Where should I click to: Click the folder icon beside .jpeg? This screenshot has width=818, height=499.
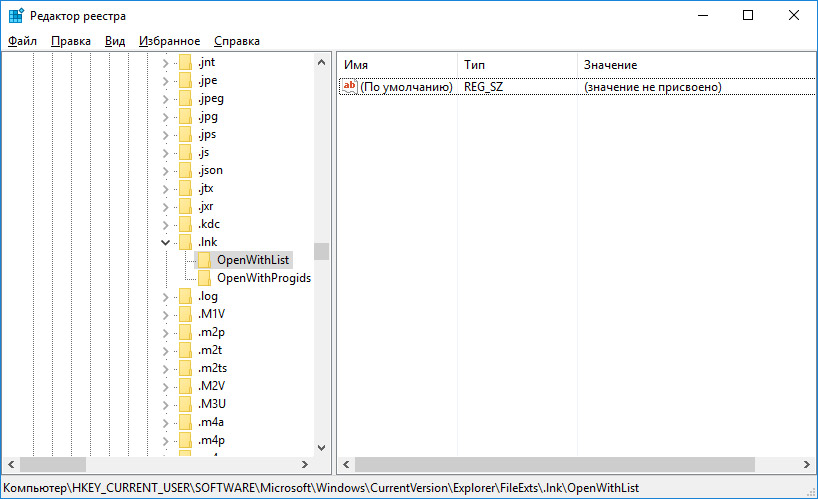184,98
